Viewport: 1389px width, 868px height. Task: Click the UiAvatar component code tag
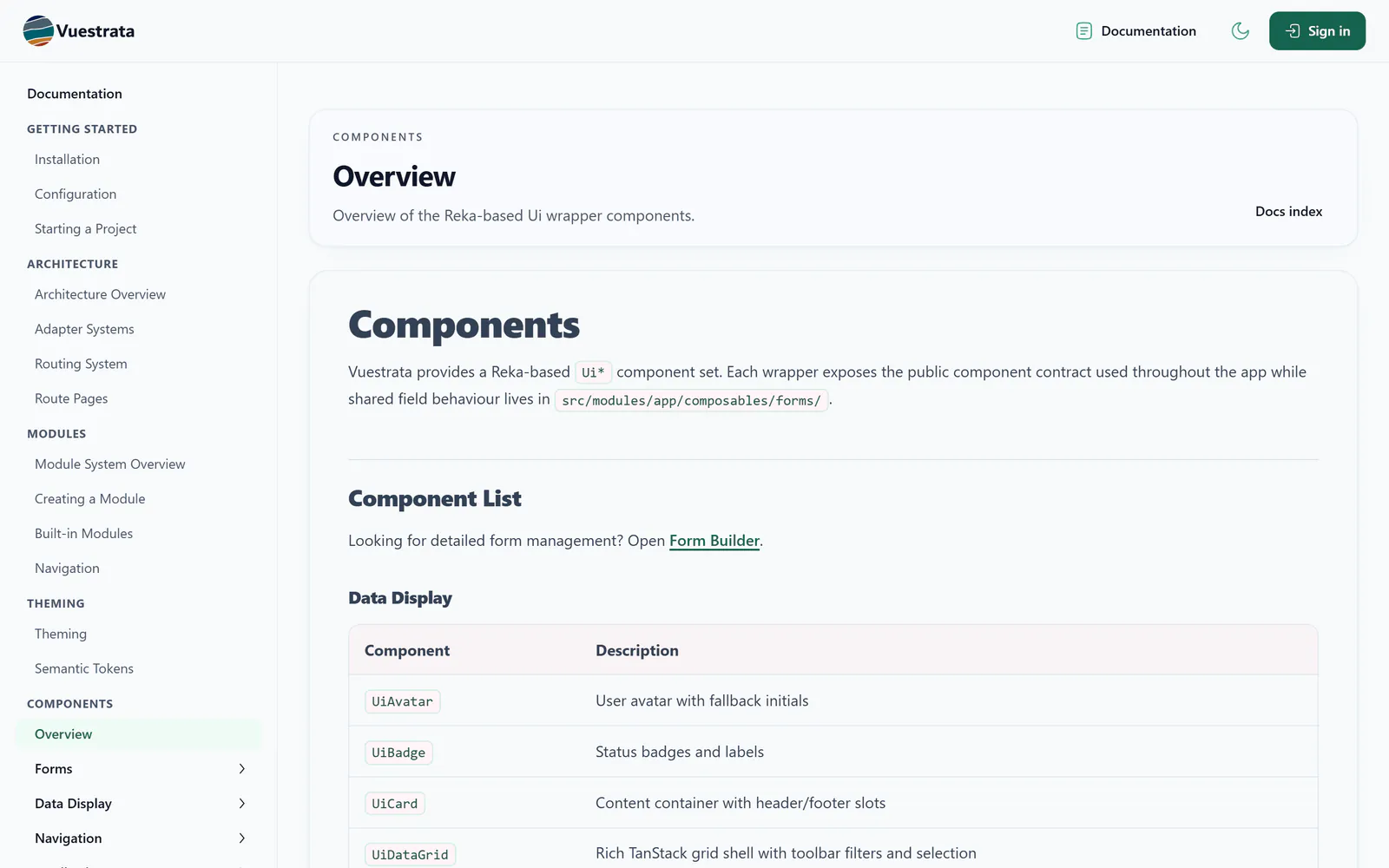coord(403,701)
